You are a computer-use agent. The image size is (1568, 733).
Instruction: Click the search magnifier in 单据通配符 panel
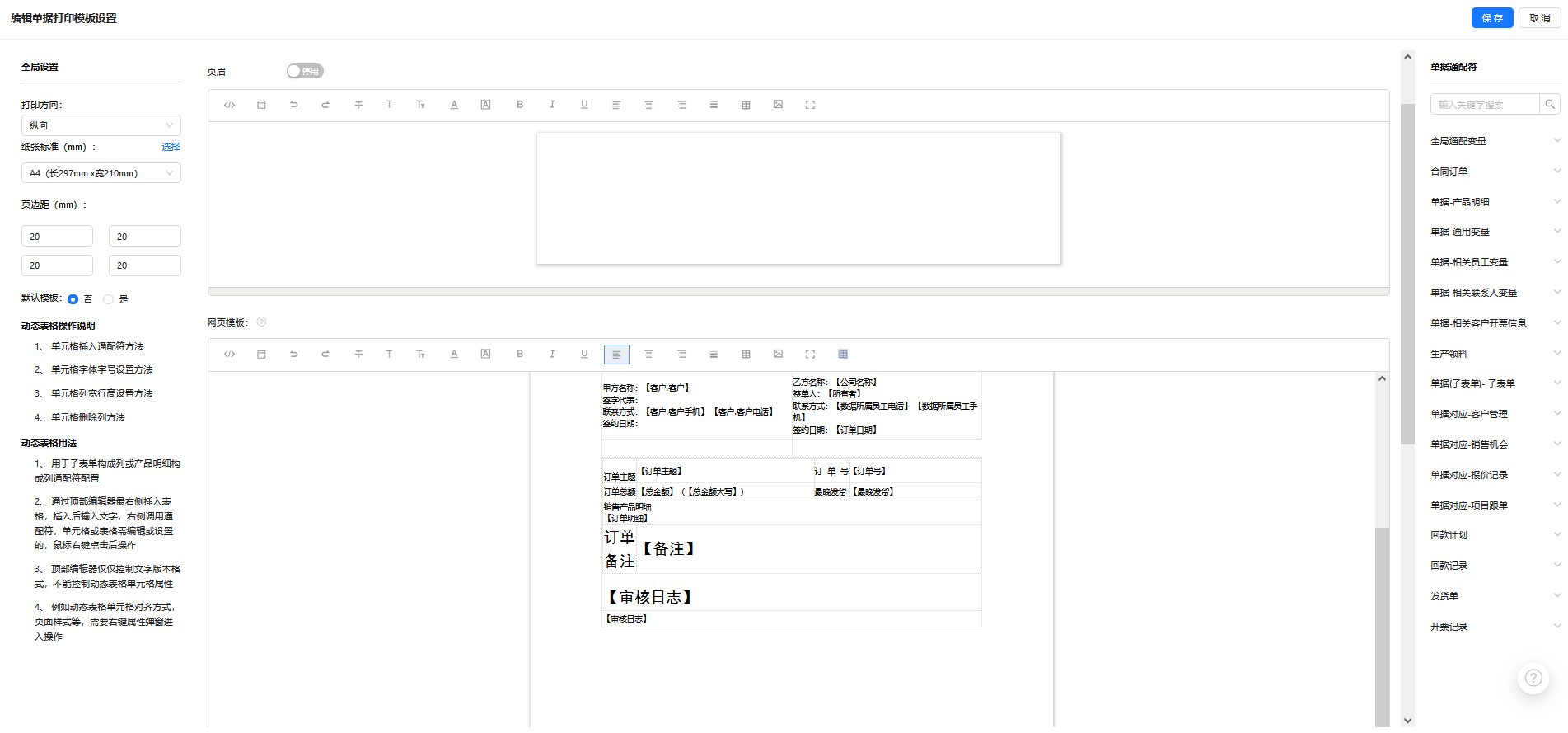pos(1549,104)
